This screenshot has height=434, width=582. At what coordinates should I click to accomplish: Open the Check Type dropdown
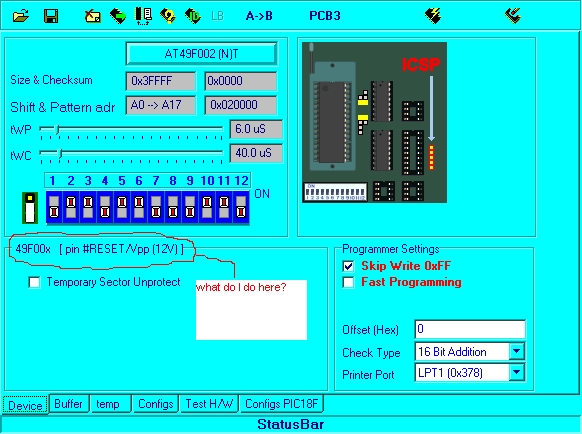tap(516, 351)
